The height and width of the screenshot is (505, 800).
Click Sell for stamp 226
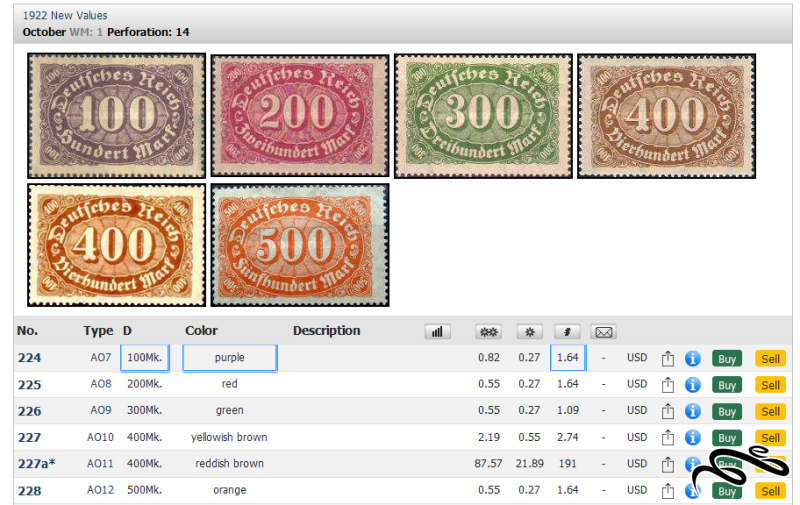coord(770,411)
